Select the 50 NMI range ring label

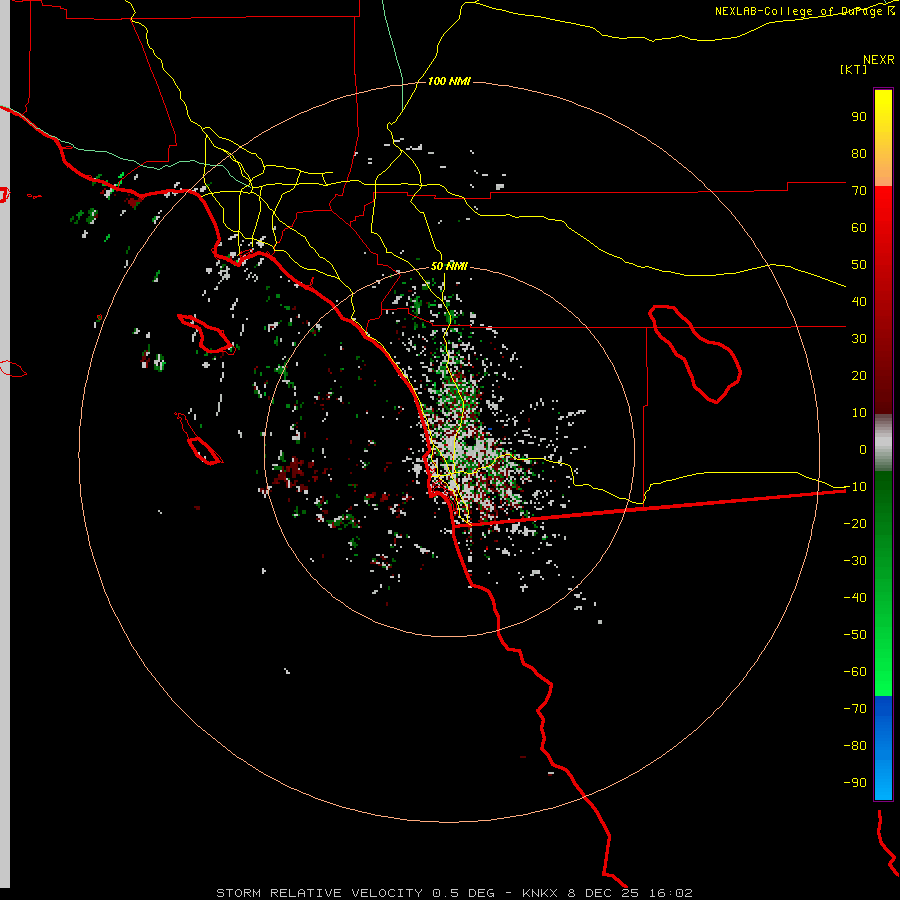point(449,266)
